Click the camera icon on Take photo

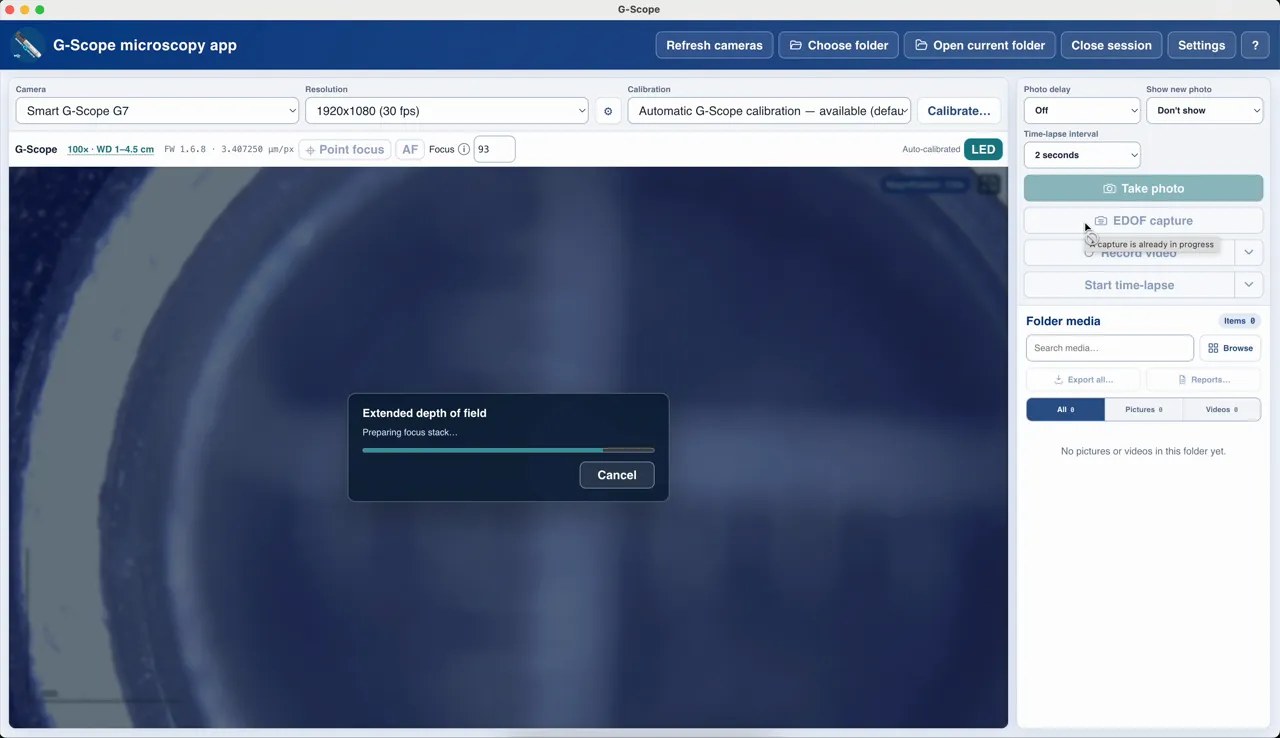click(1109, 188)
